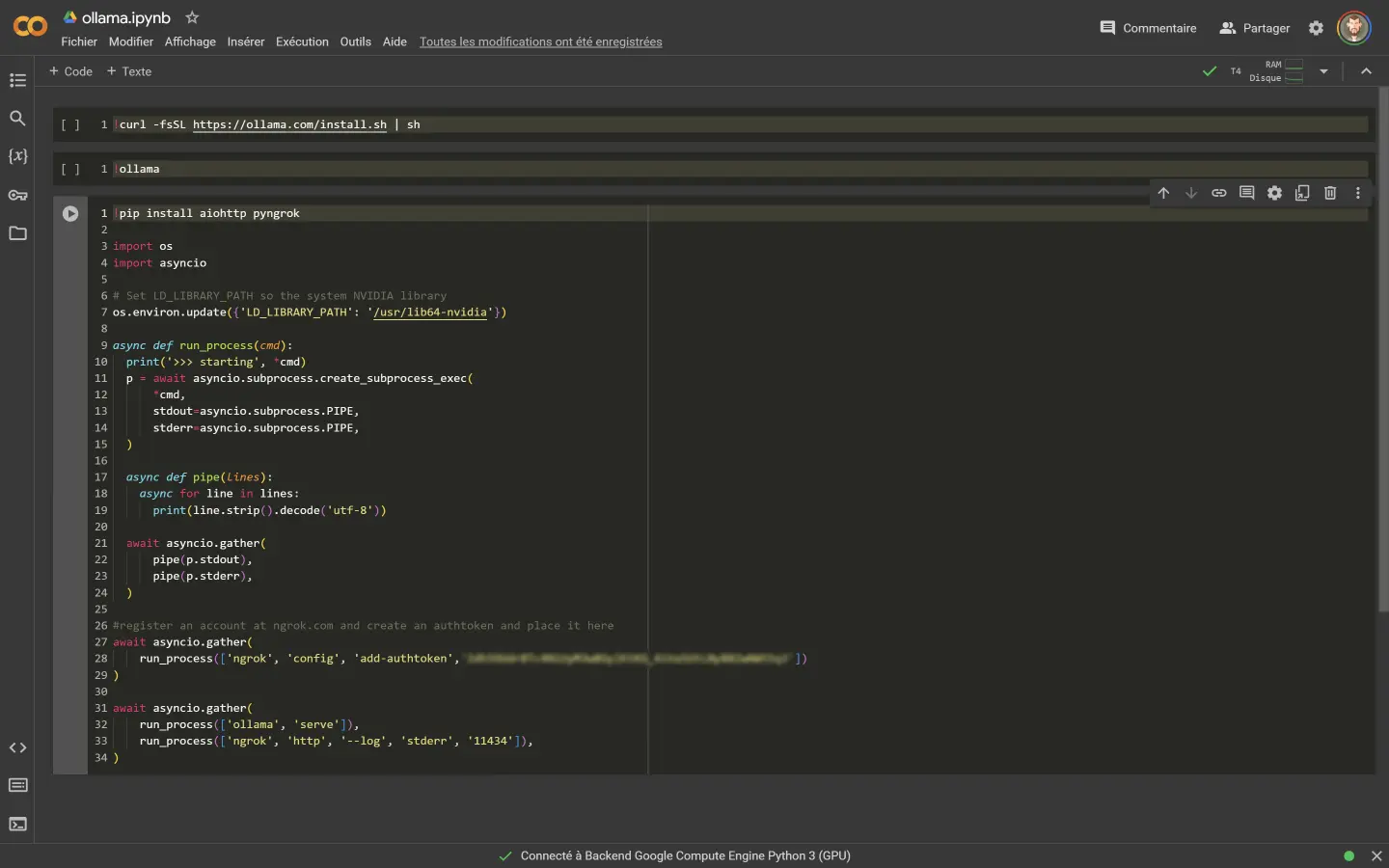
Task: Run the curl install cell
Action: coord(70,124)
